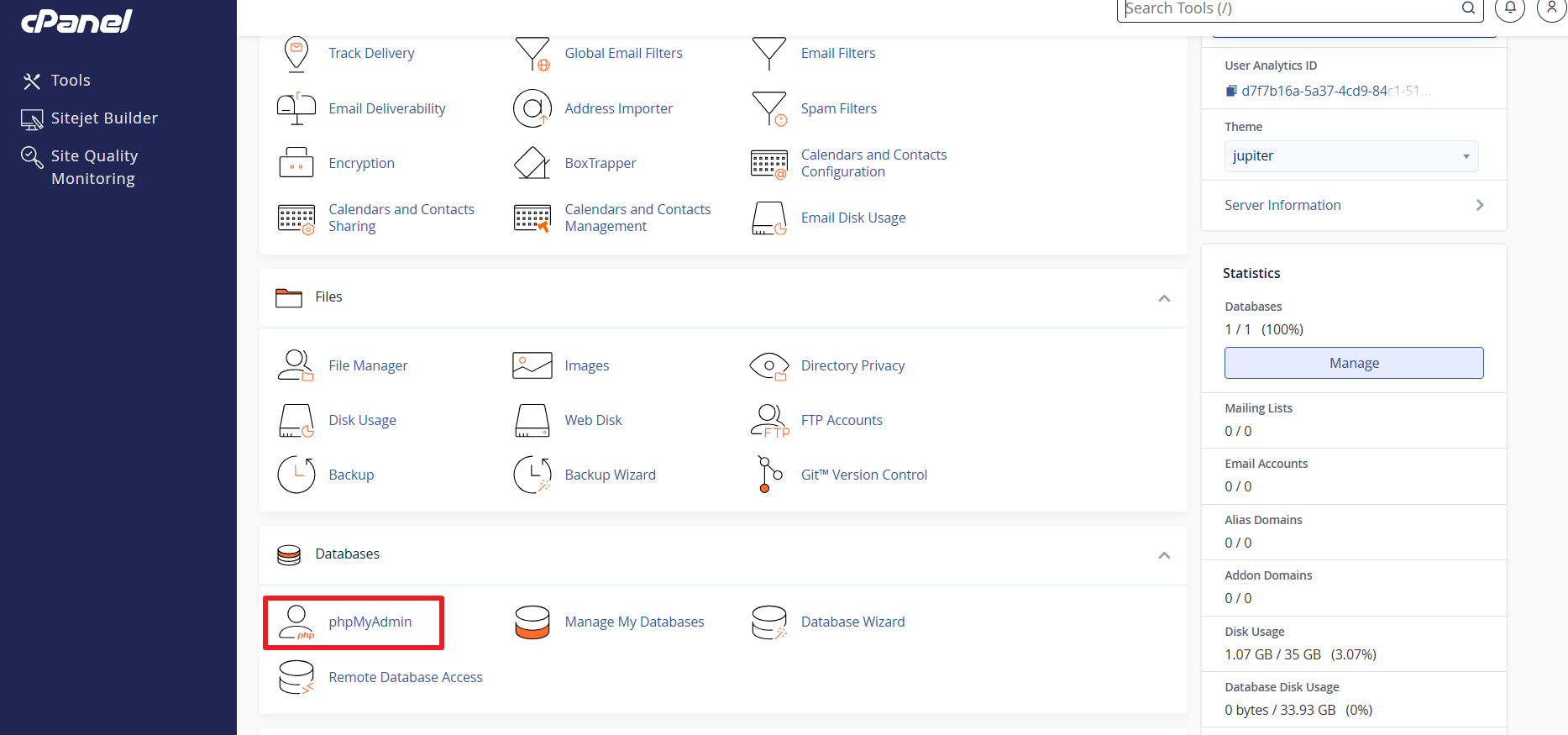Open the FTP Accounts link
The height and width of the screenshot is (735, 1568).
[x=842, y=421]
